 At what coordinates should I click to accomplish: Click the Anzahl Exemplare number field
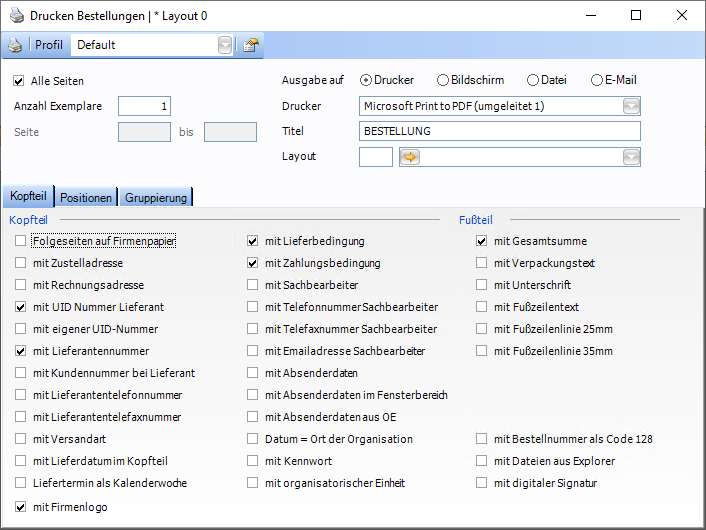144,106
